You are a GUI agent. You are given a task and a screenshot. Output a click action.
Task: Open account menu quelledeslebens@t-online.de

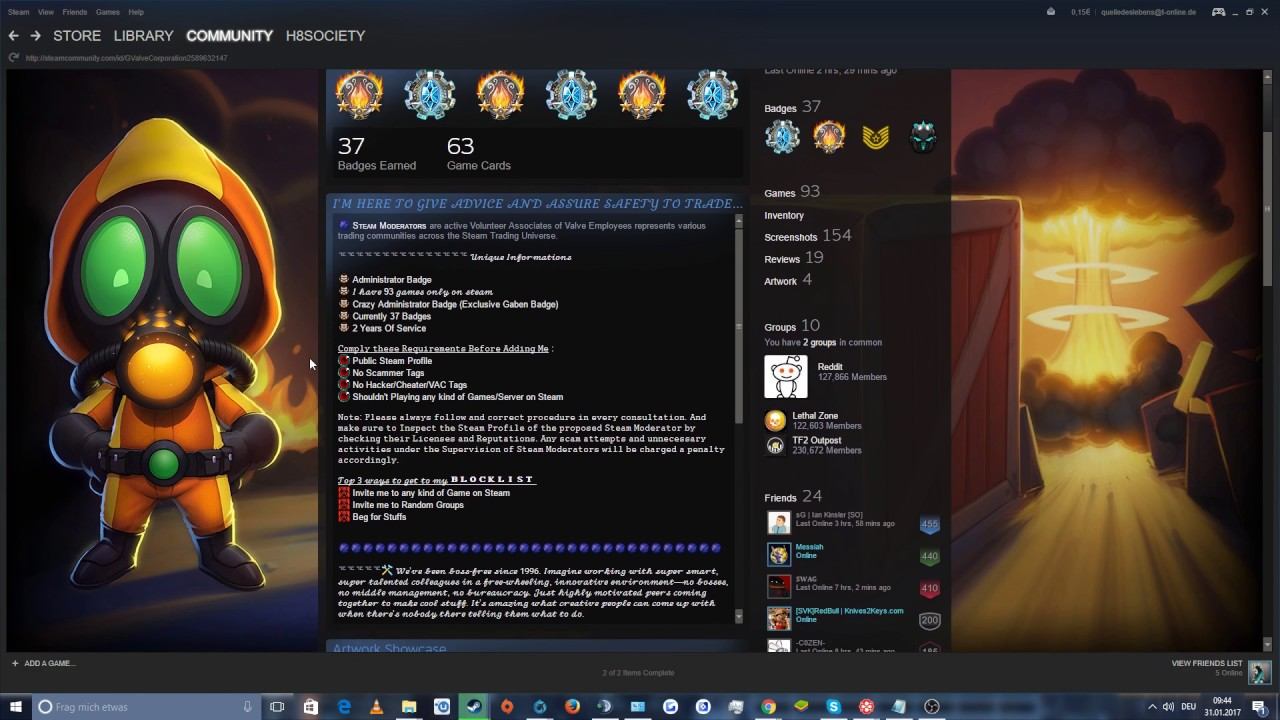[1148, 12]
